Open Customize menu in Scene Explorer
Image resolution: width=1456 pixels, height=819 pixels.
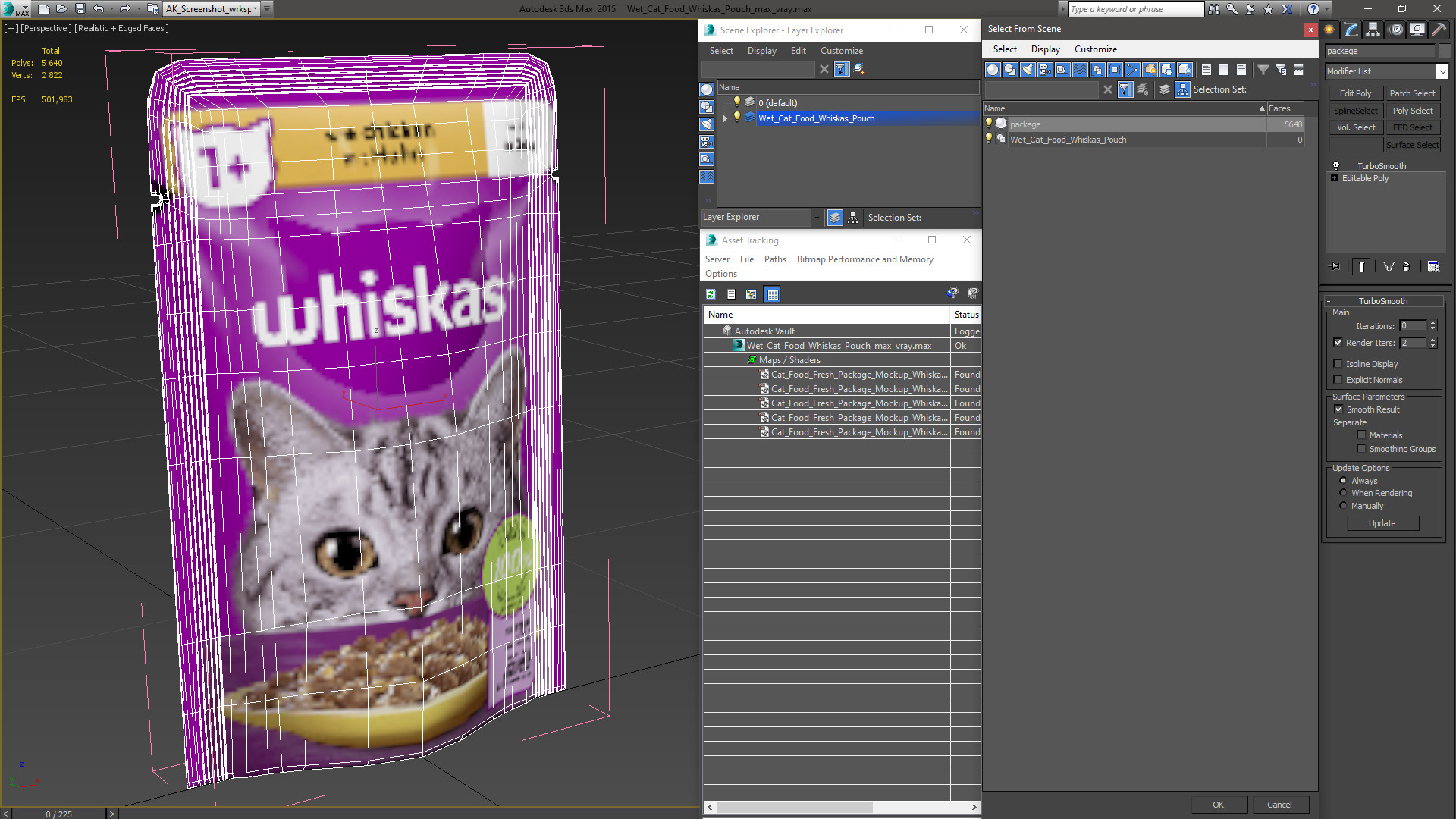tap(841, 51)
